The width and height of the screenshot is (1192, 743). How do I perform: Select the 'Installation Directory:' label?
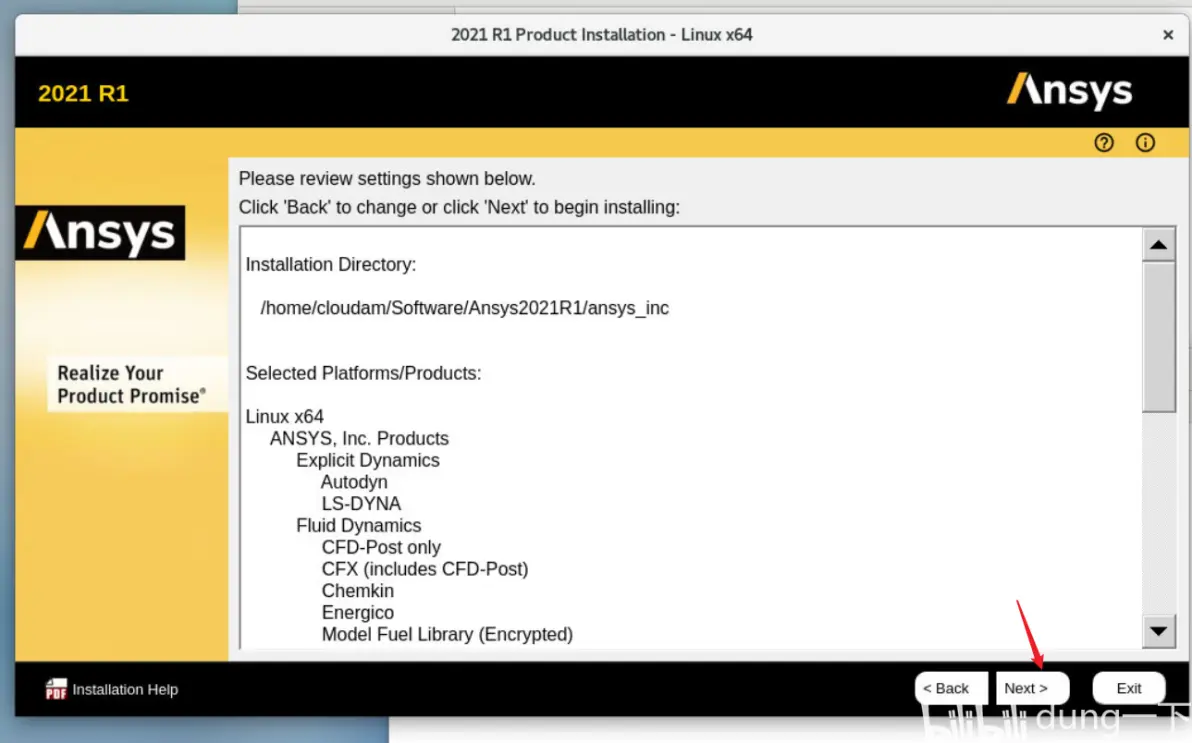pos(331,265)
